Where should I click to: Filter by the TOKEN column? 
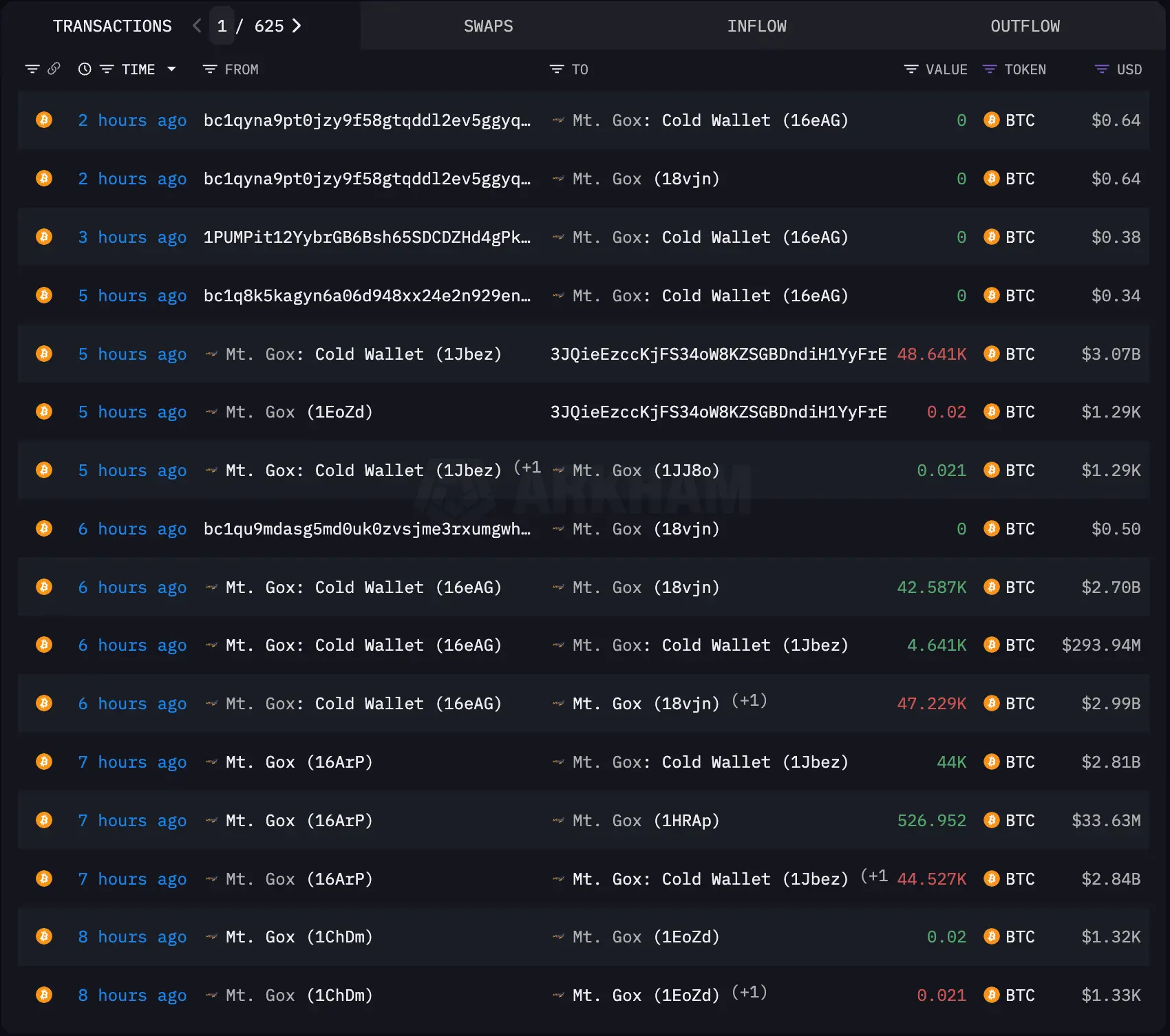pos(990,69)
